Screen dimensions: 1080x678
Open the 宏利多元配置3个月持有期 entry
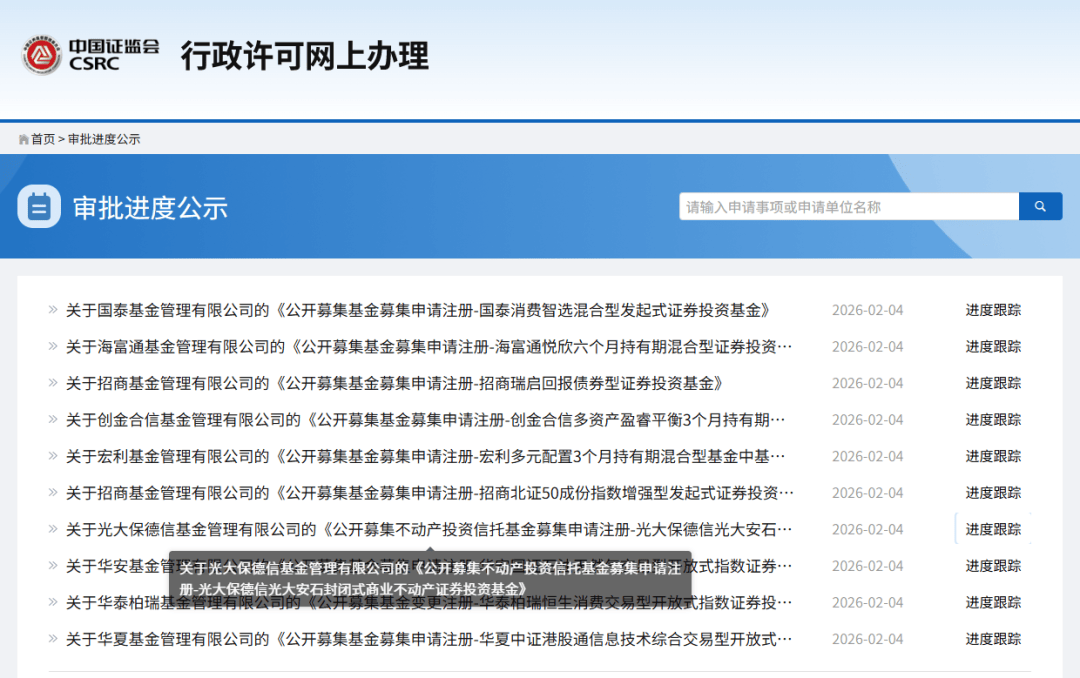click(x=426, y=456)
